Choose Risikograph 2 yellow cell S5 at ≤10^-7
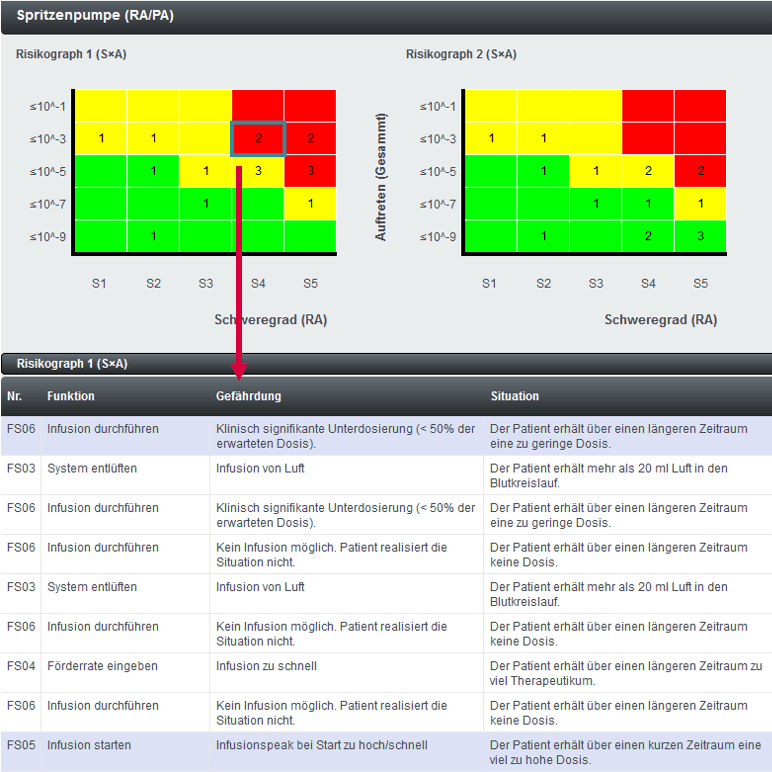 tap(700, 204)
